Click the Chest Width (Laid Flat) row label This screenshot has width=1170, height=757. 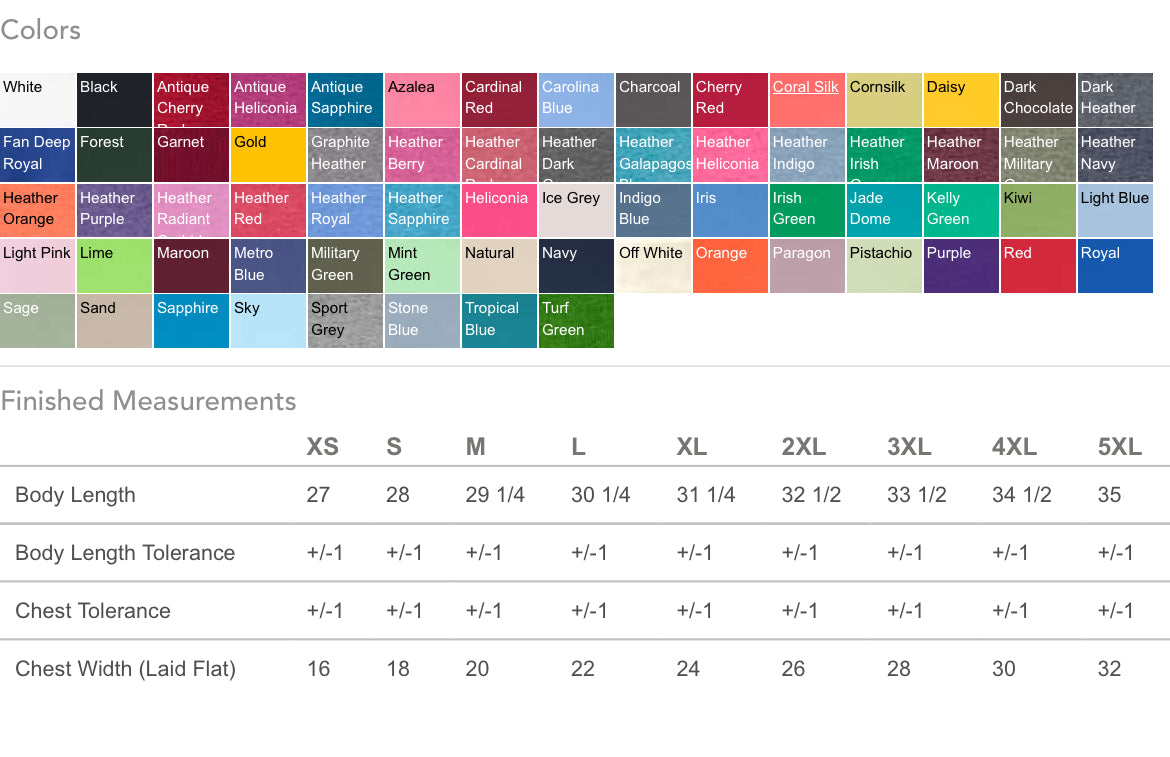[x=125, y=669]
